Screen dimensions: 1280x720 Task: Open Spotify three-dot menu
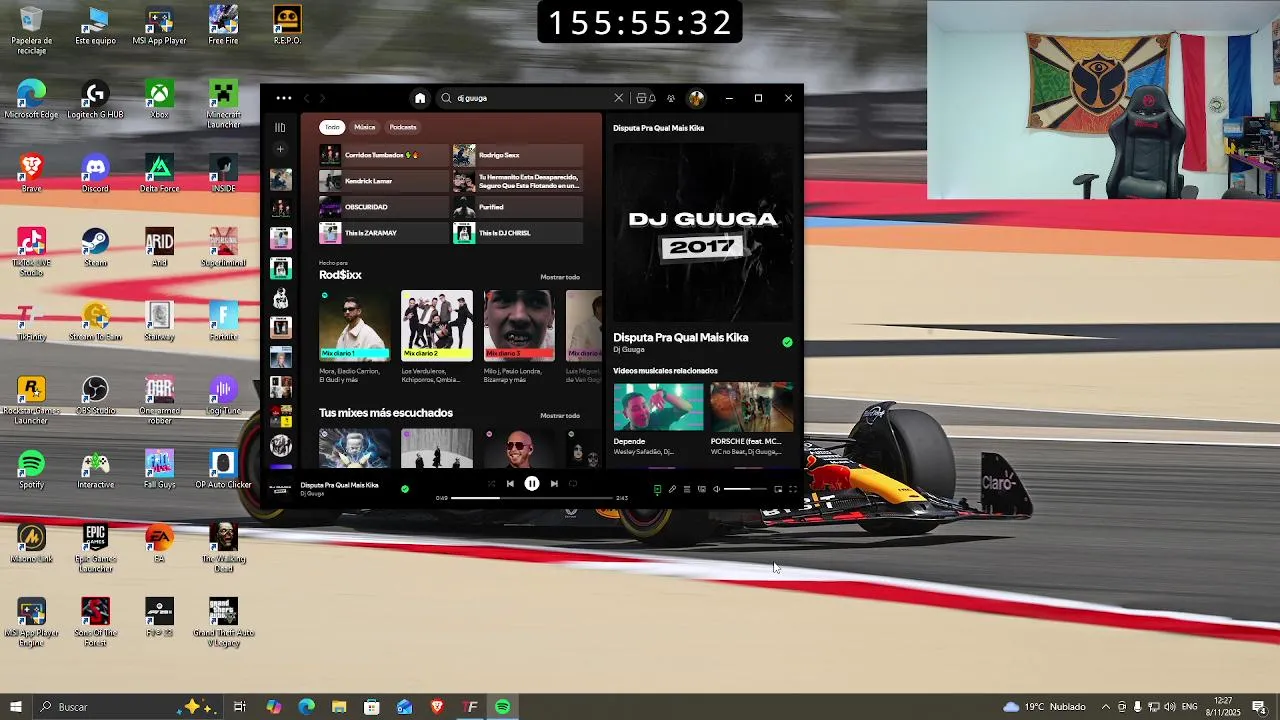tap(284, 98)
